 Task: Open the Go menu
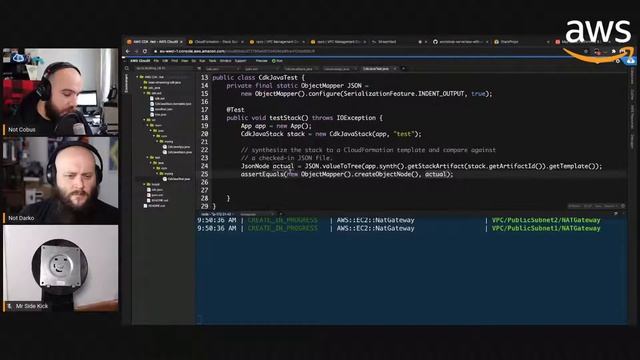[193, 61]
